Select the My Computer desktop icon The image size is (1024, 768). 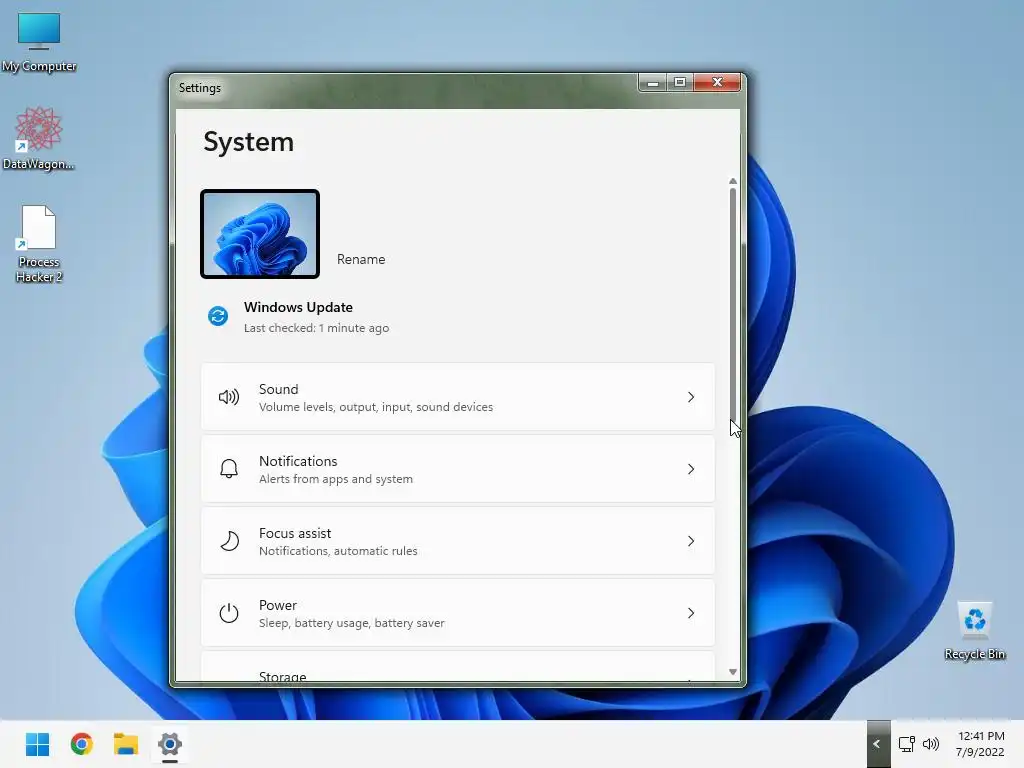tap(39, 42)
